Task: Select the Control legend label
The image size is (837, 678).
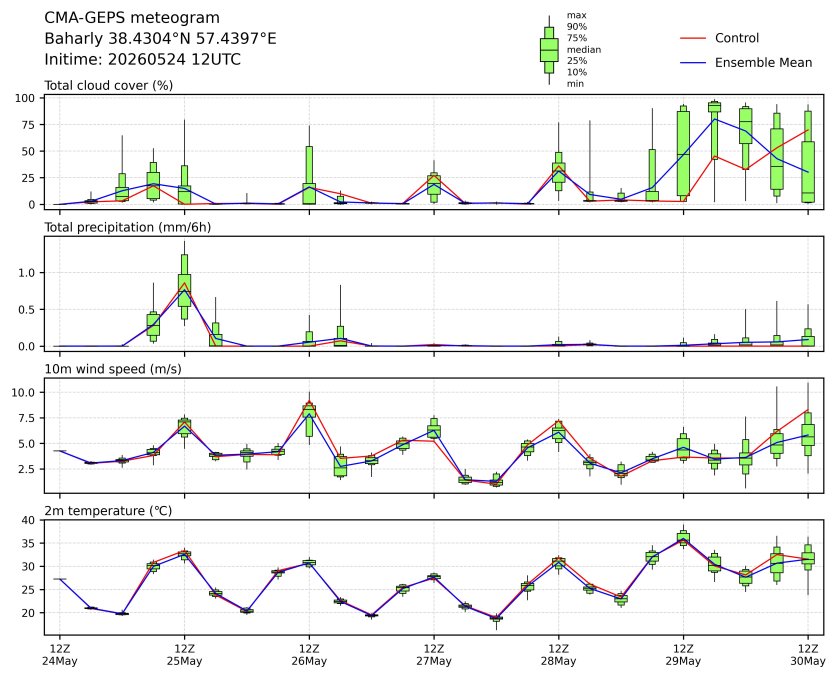Action: point(737,38)
